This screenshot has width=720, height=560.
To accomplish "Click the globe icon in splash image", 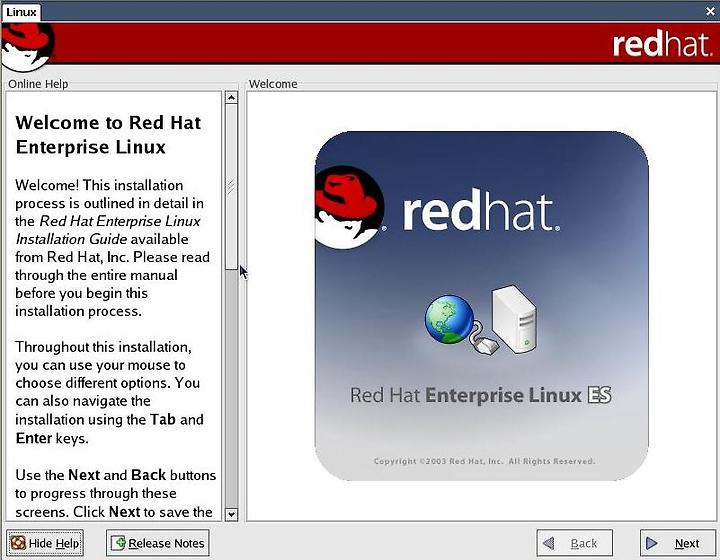I will pyautogui.click(x=449, y=319).
